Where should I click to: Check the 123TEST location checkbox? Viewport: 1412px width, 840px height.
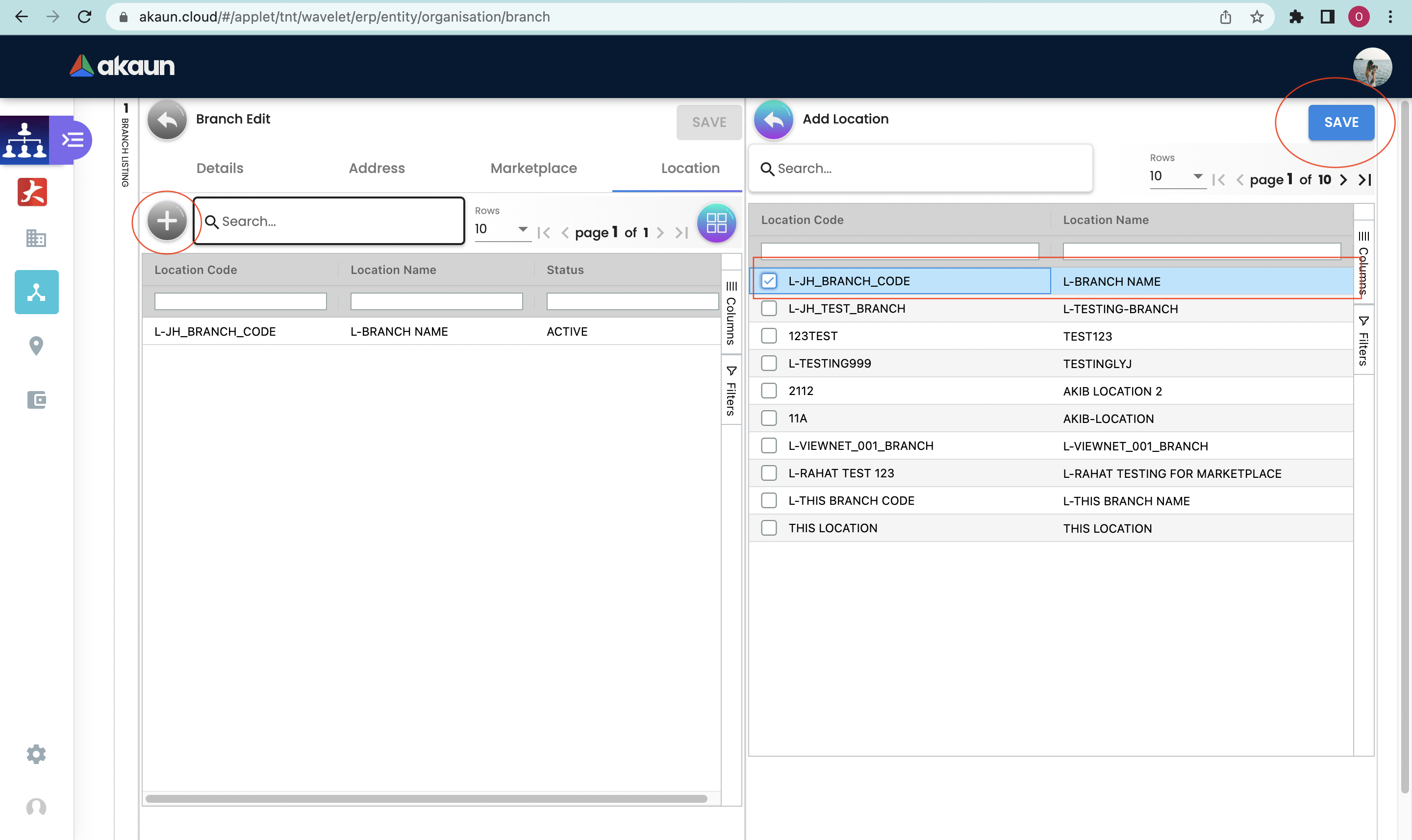(x=768, y=336)
